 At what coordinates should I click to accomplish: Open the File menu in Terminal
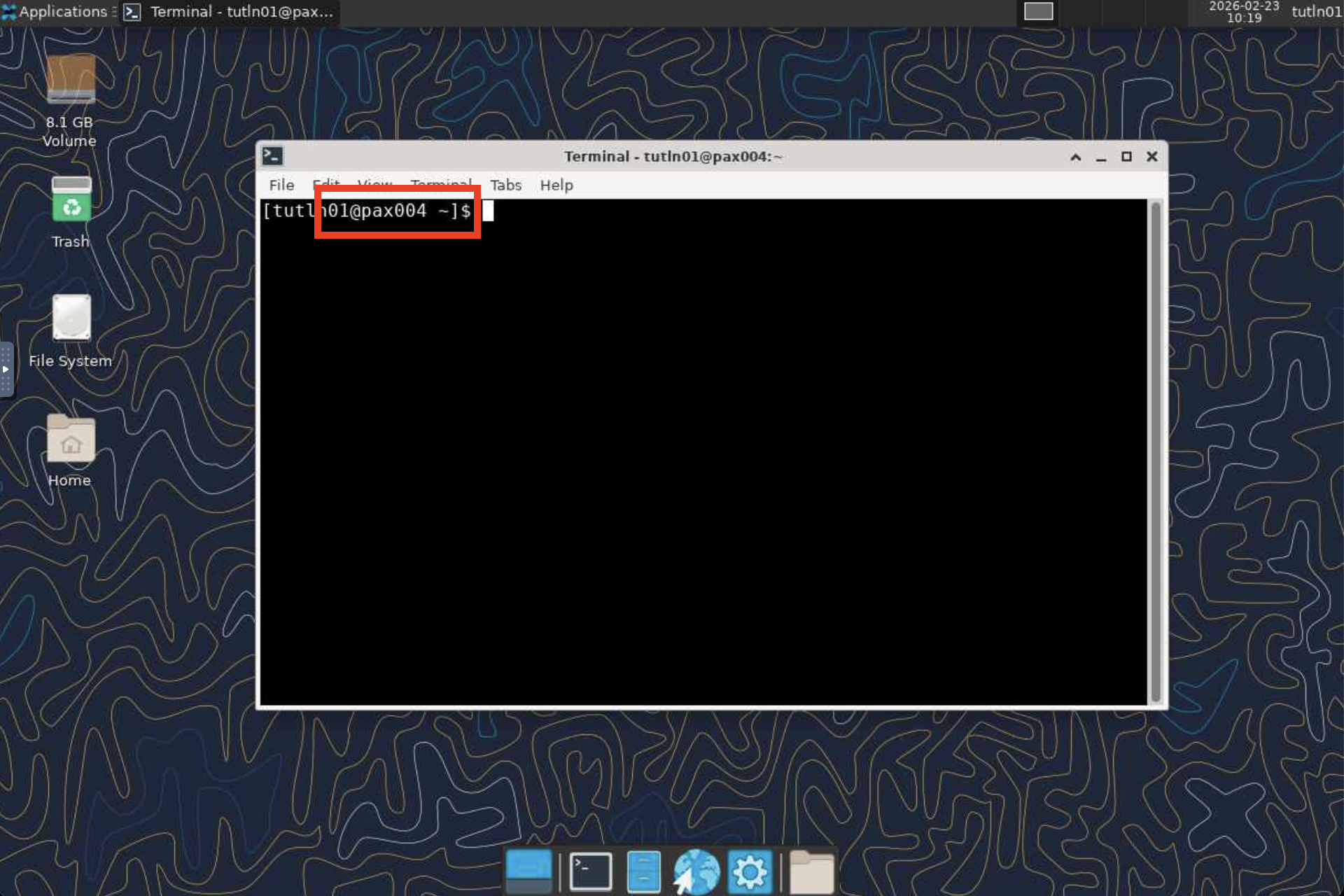(x=281, y=185)
